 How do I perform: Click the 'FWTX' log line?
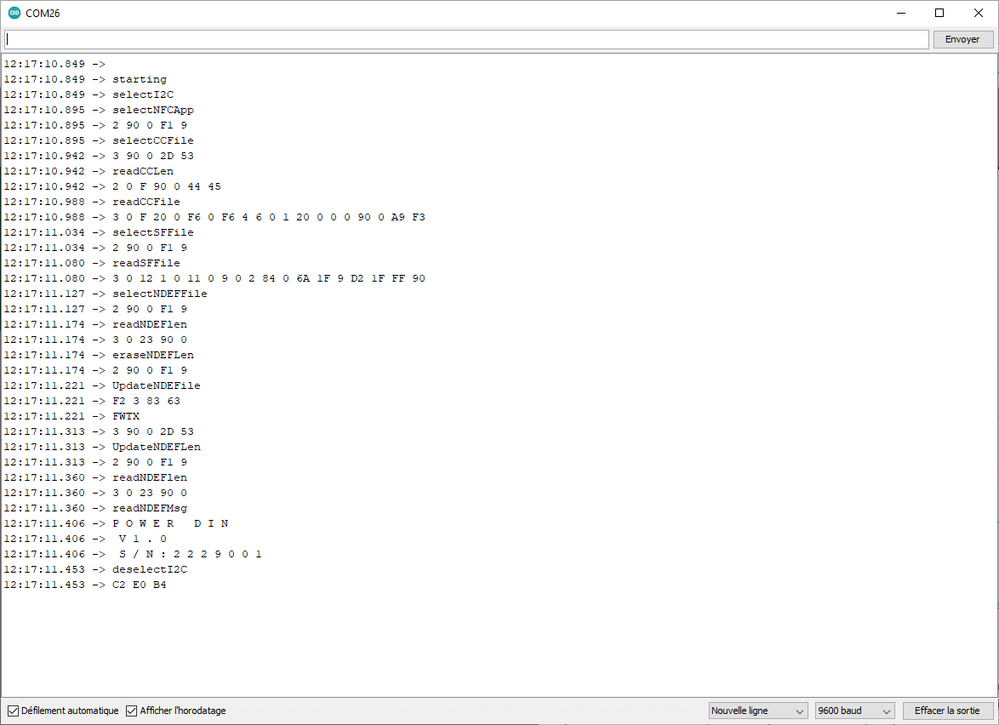click(x=71, y=416)
